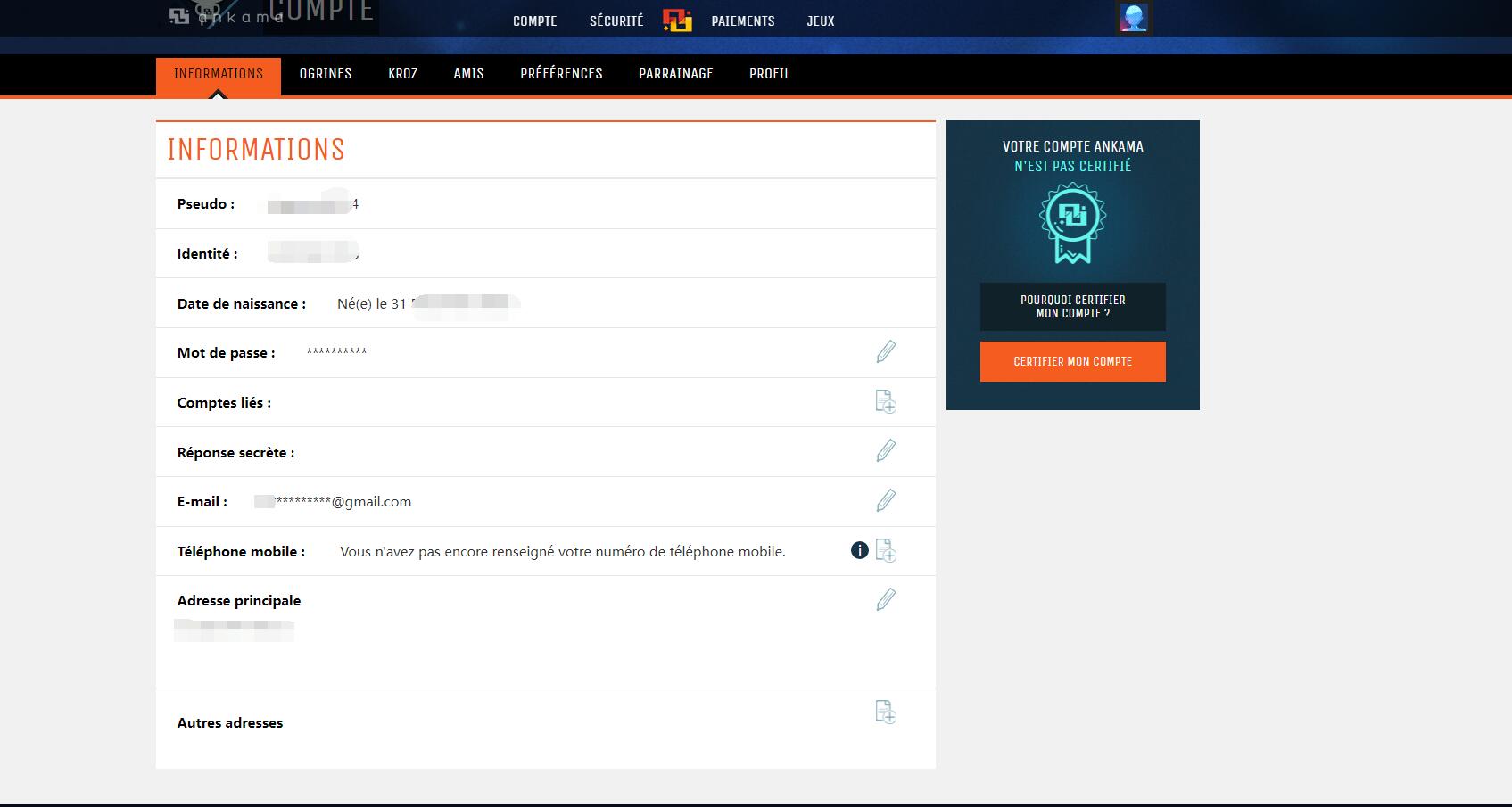
Task: Click the CERTIFIER MON COMPTE button
Action: (x=1073, y=361)
